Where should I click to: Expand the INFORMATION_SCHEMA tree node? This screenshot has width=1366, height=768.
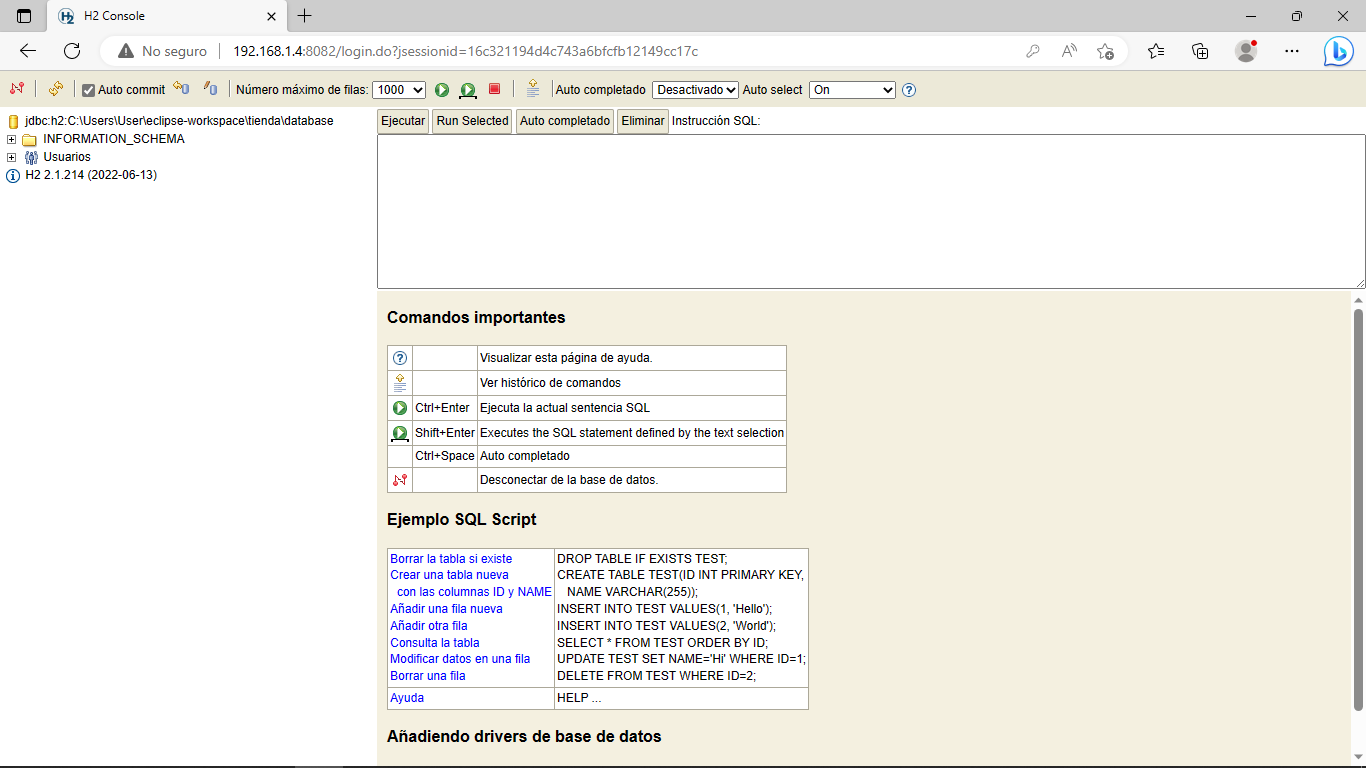pos(12,139)
